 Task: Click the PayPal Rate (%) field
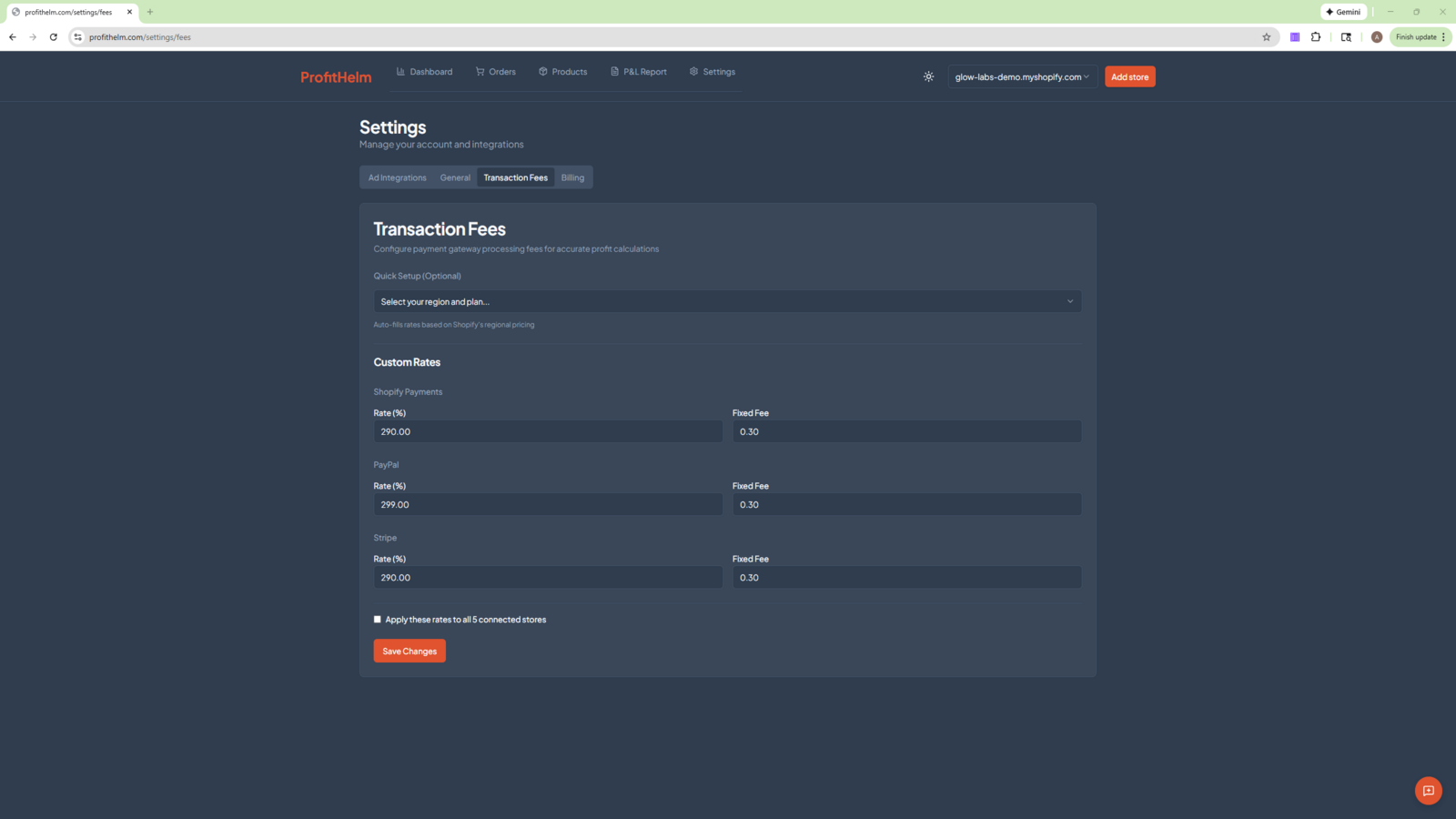coord(548,504)
